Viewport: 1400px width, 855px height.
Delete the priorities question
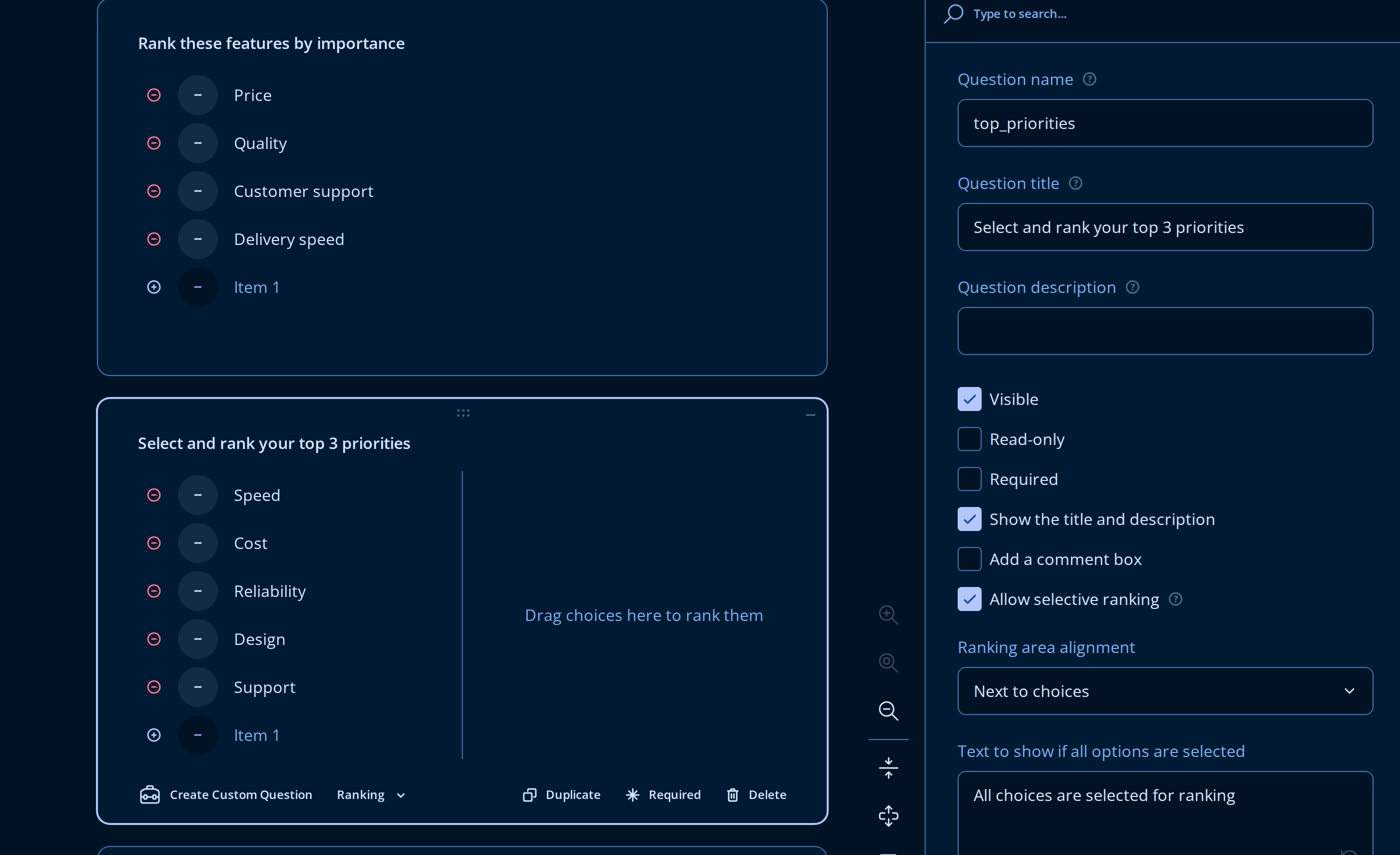pos(756,794)
